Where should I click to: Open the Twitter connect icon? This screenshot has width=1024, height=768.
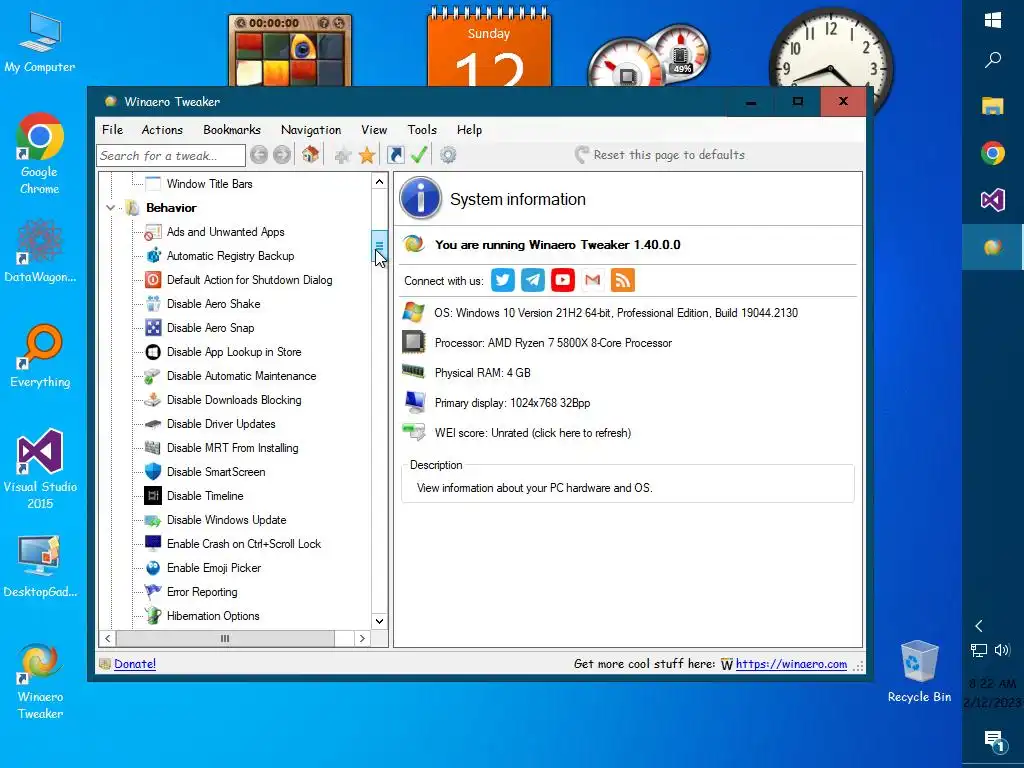coord(503,280)
